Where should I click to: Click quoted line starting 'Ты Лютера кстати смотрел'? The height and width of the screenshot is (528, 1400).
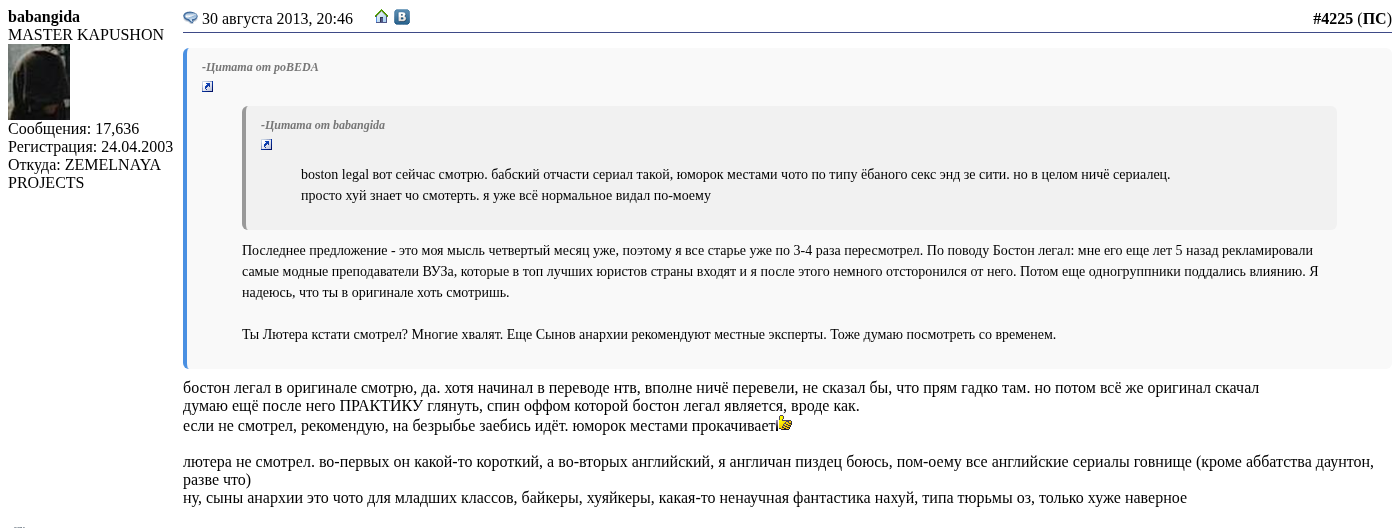click(x=648, y=334)
